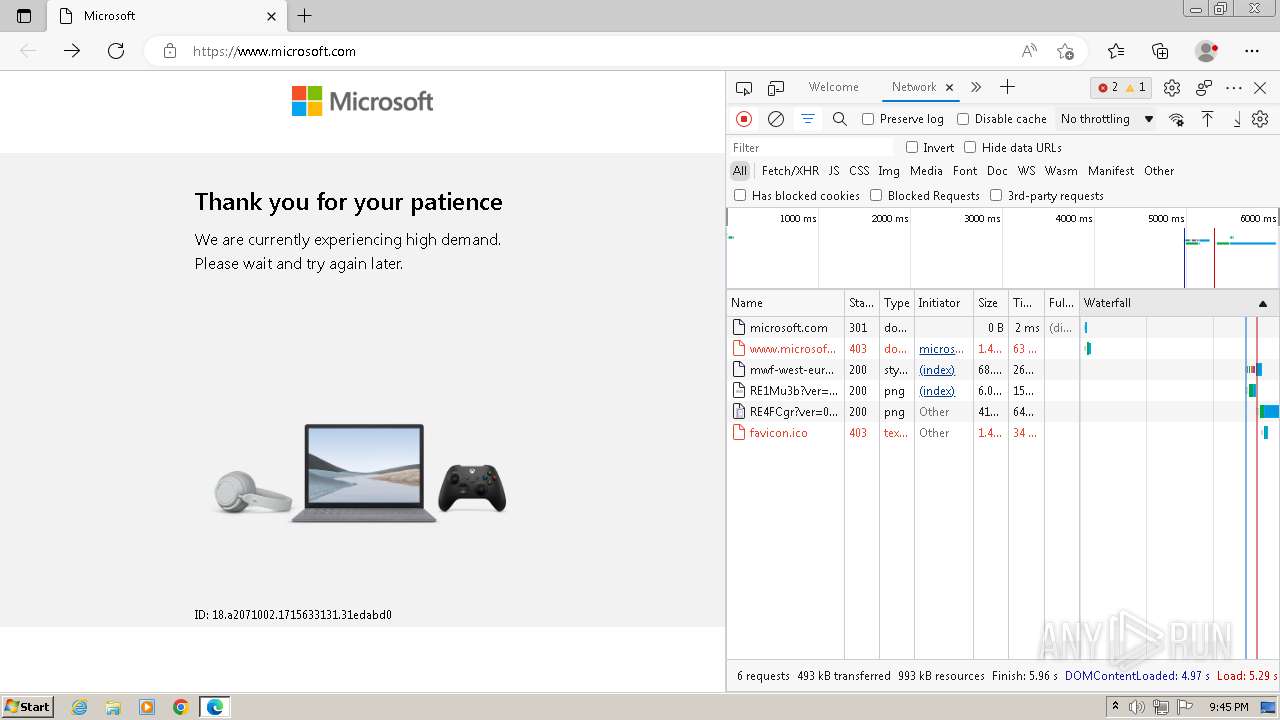Sort by the Name column header
This screenshot has width=1280, height=720.
pos(786,303)
